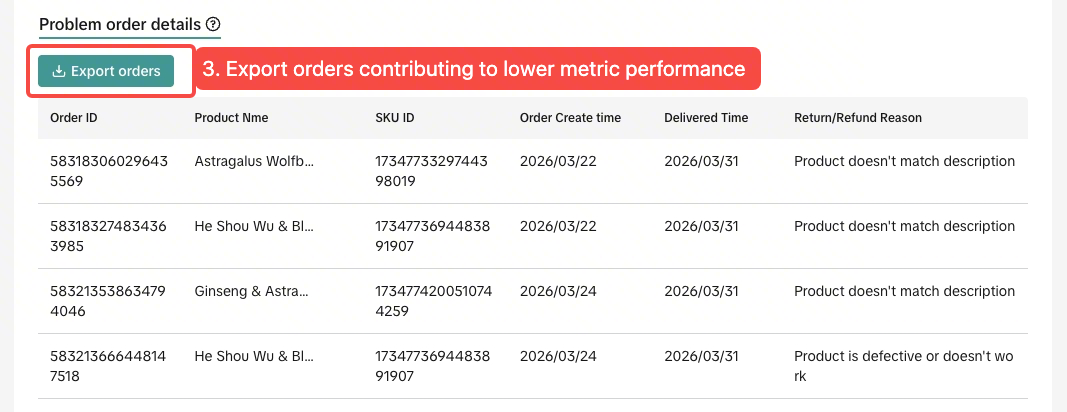Click the Product Nme column header

pyautogui.click(x=231, y=118)
